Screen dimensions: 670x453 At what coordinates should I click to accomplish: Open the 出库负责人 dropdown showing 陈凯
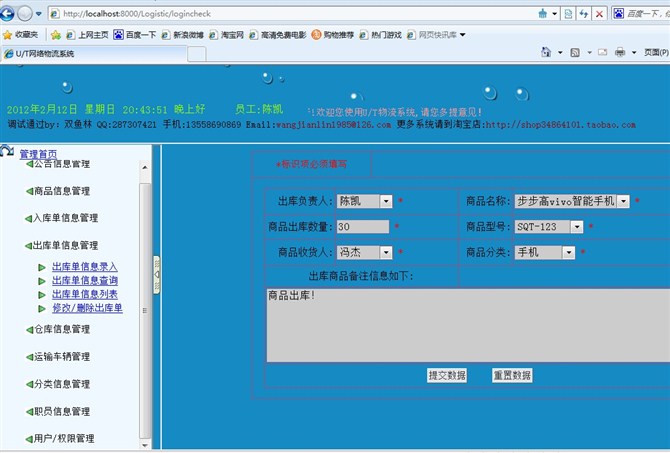364,201
